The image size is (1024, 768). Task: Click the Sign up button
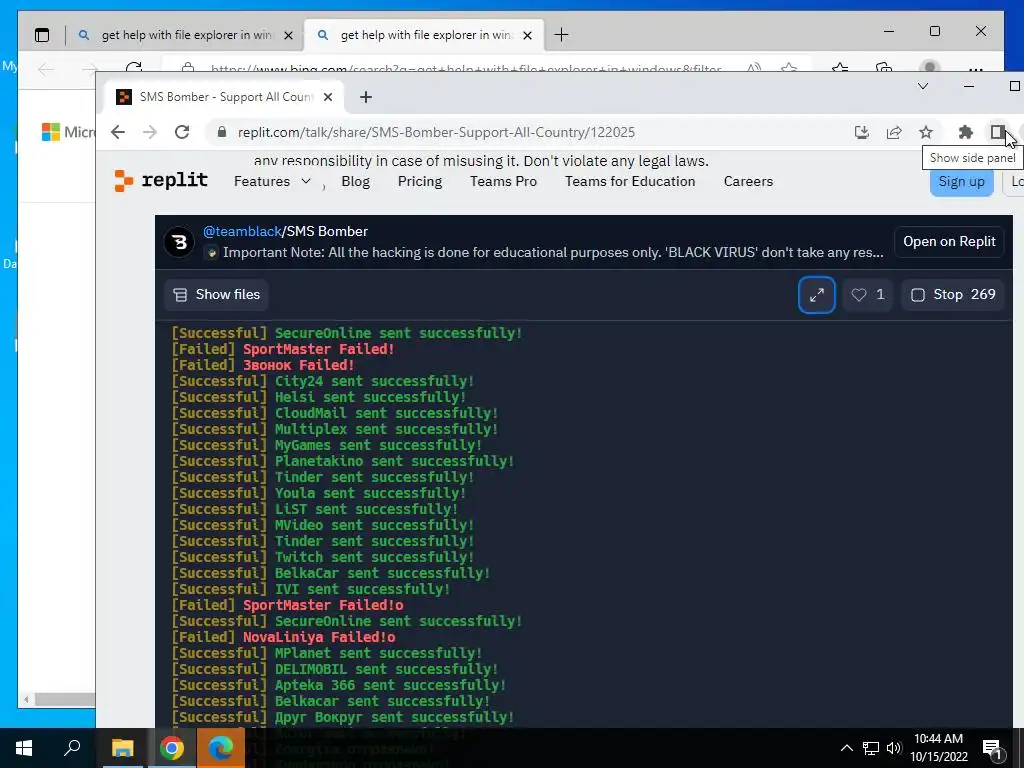coord(961,182)
